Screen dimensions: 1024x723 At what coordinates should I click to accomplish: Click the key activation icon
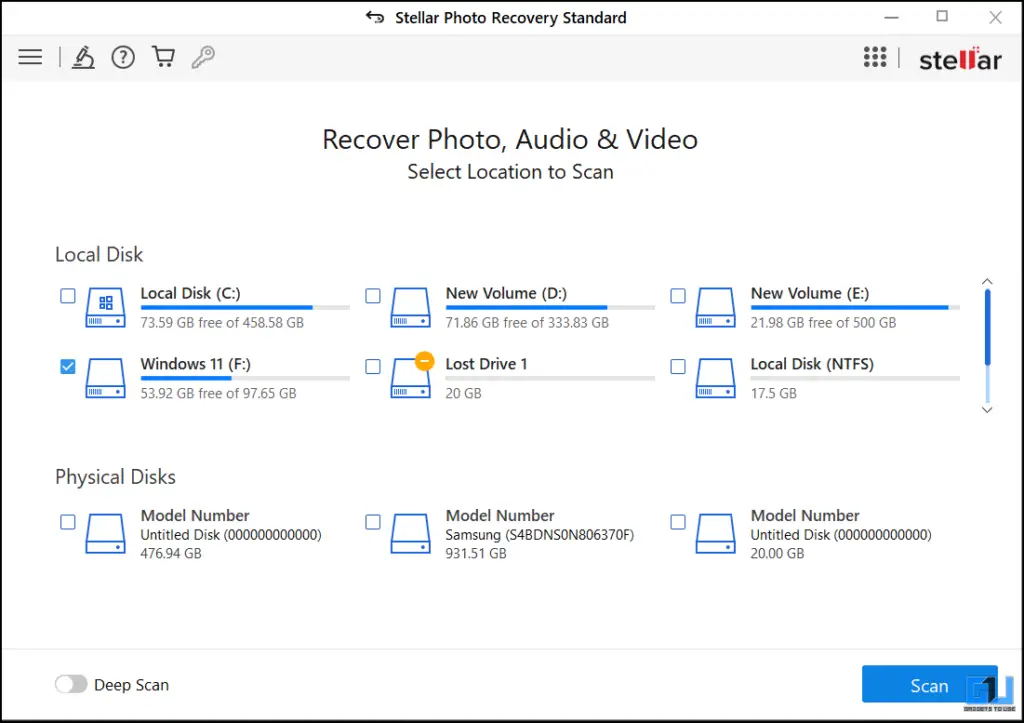[x=203, y=57]
